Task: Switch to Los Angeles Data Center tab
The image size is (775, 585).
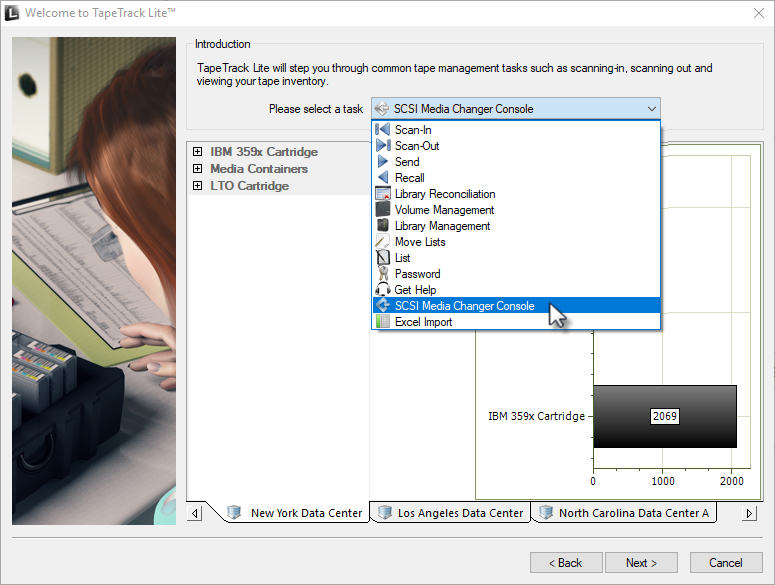Action: pyautogui.click(x=450, y=512)
